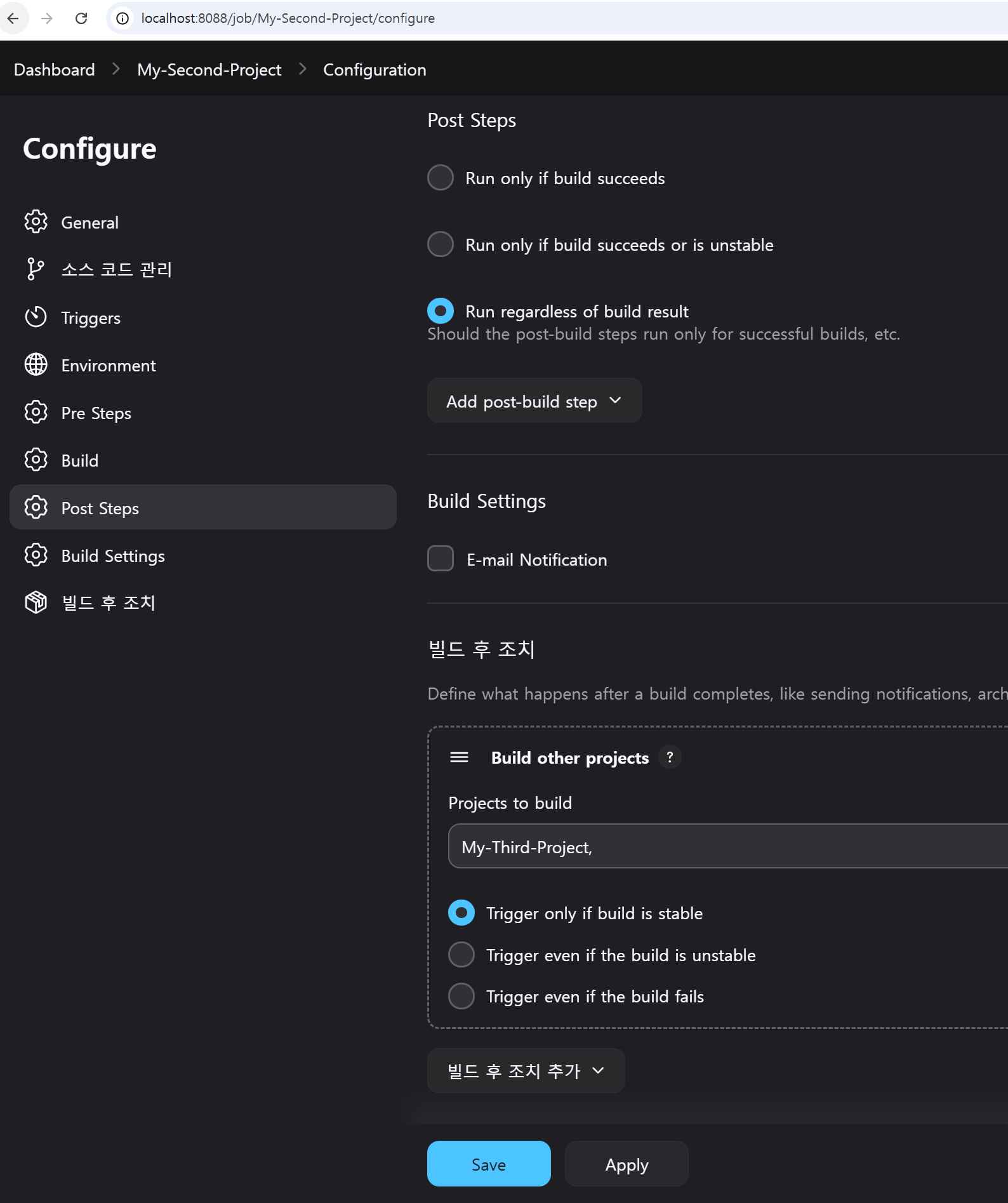Click the source code management branch icon
1008x1203 pixels.
pyautogui.click(x=36, y=269)
